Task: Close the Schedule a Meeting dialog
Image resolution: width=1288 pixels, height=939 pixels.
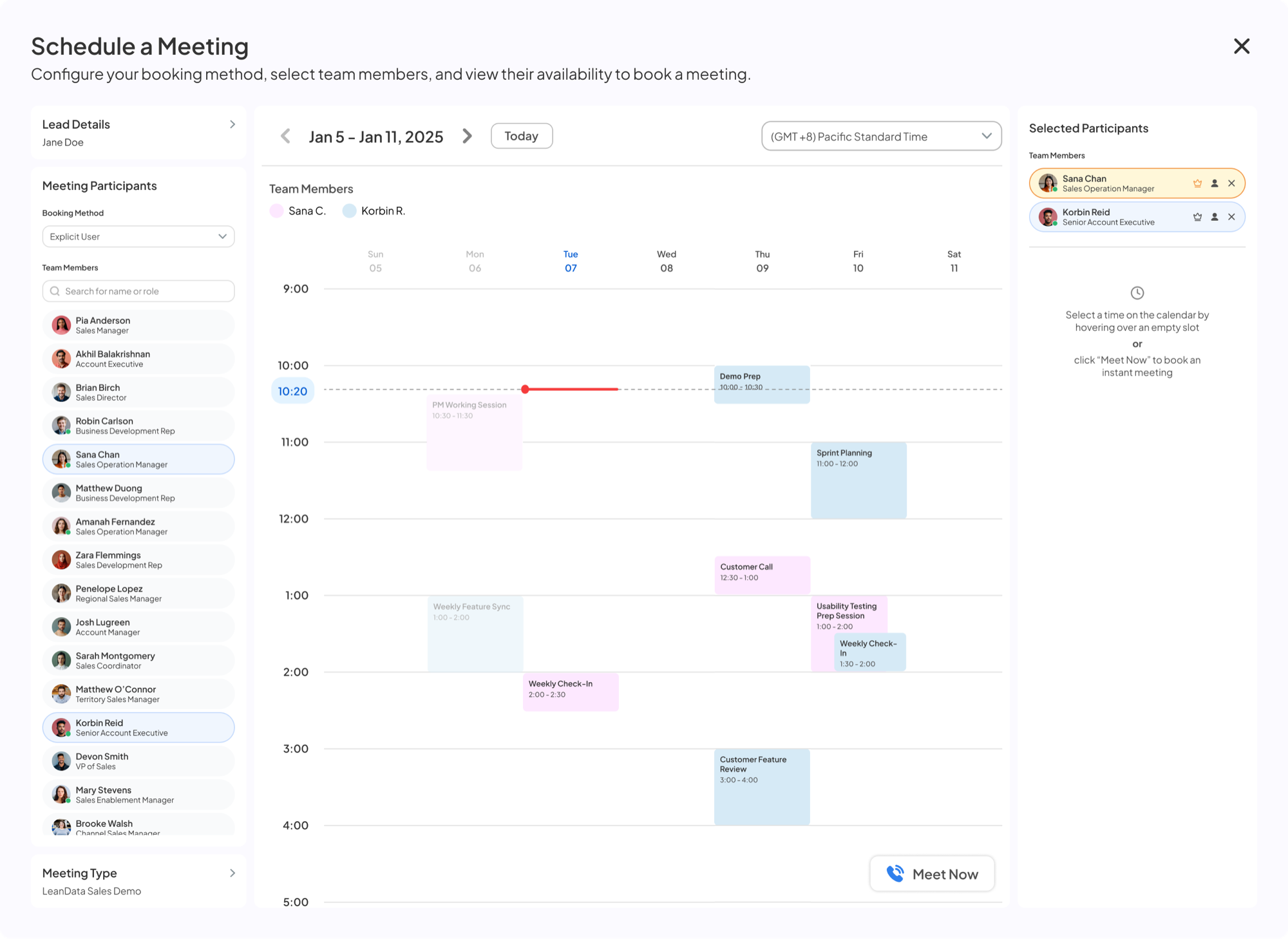Action: [x=1242, y=46]
